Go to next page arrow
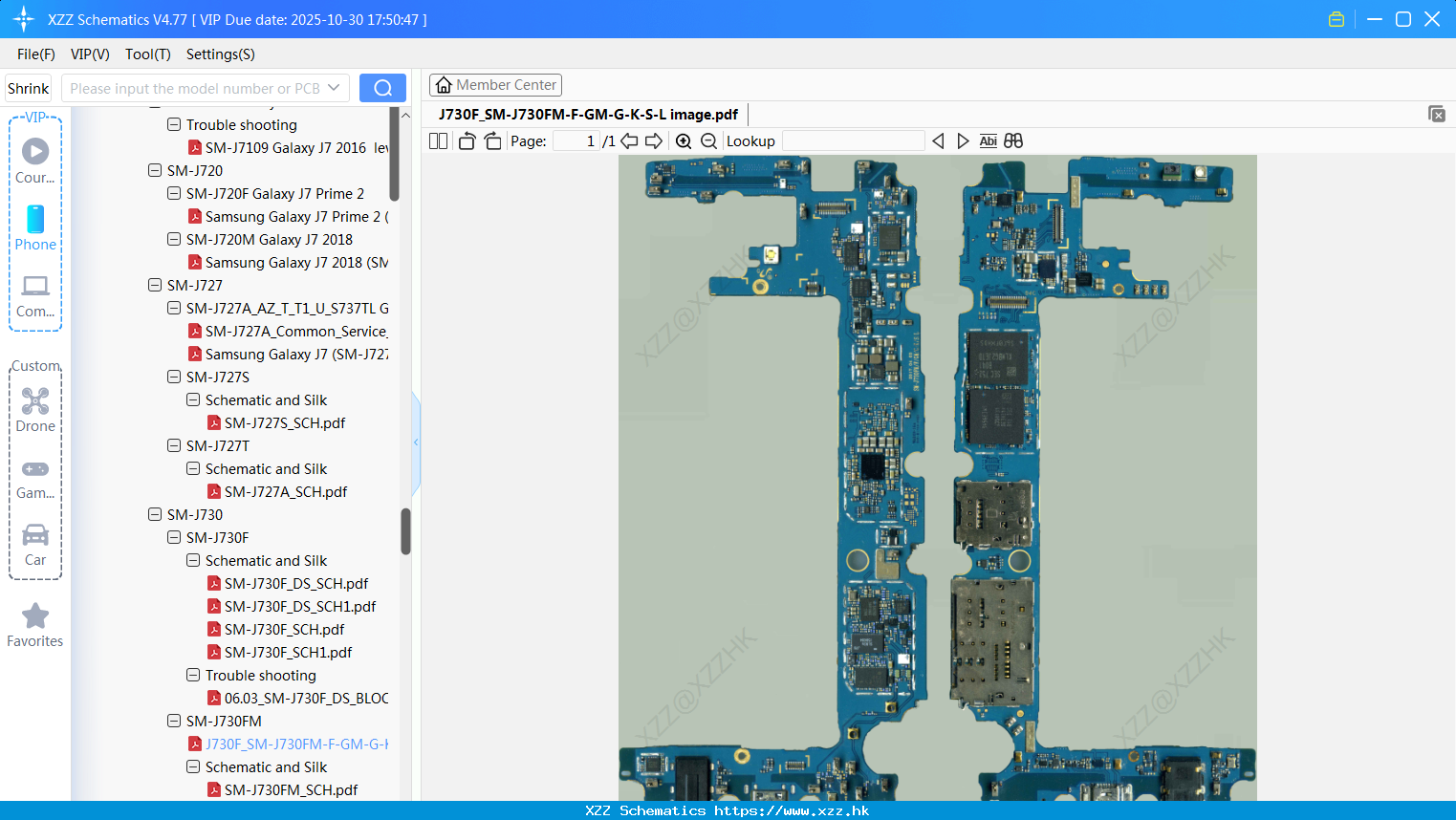 (654, 141)
